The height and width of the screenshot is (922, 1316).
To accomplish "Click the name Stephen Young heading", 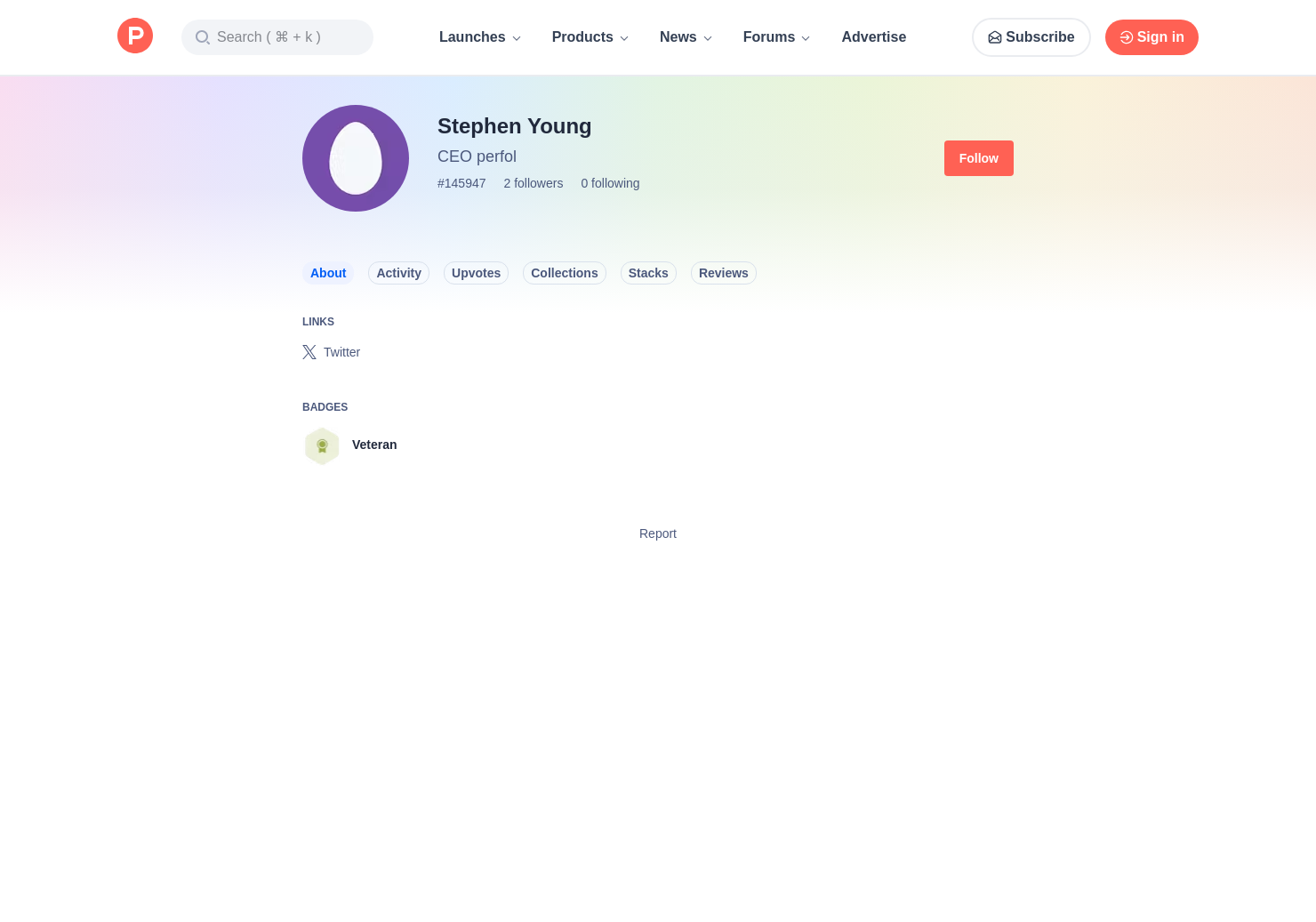I will click(x=515, y=126).
